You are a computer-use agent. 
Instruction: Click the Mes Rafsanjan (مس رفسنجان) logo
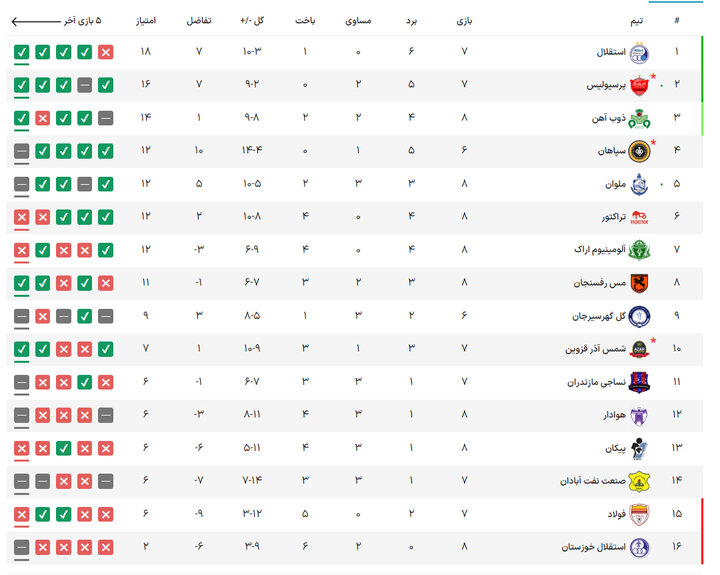(641, 283)
